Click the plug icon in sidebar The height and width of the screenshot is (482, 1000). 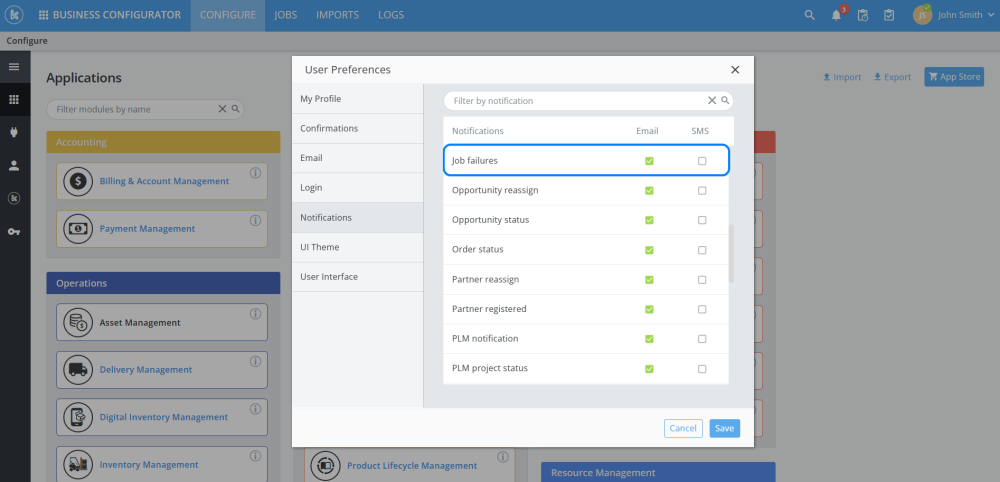(14, 133)
